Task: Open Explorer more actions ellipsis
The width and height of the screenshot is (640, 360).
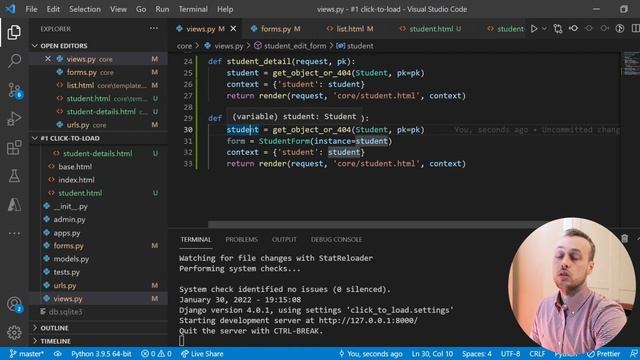Action: coord(154,29)
